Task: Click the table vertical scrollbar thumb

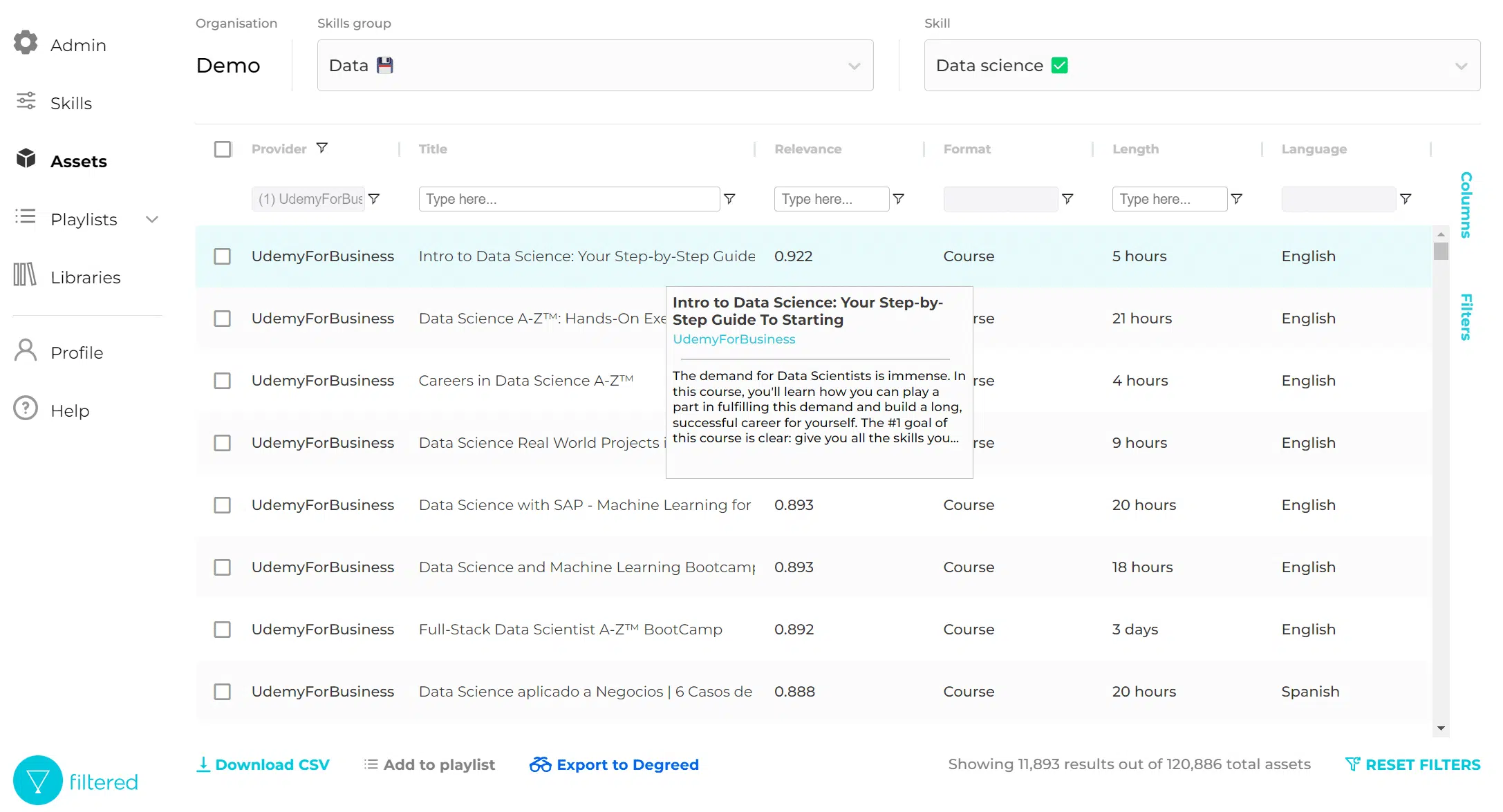Action: tap(1441, 251)
